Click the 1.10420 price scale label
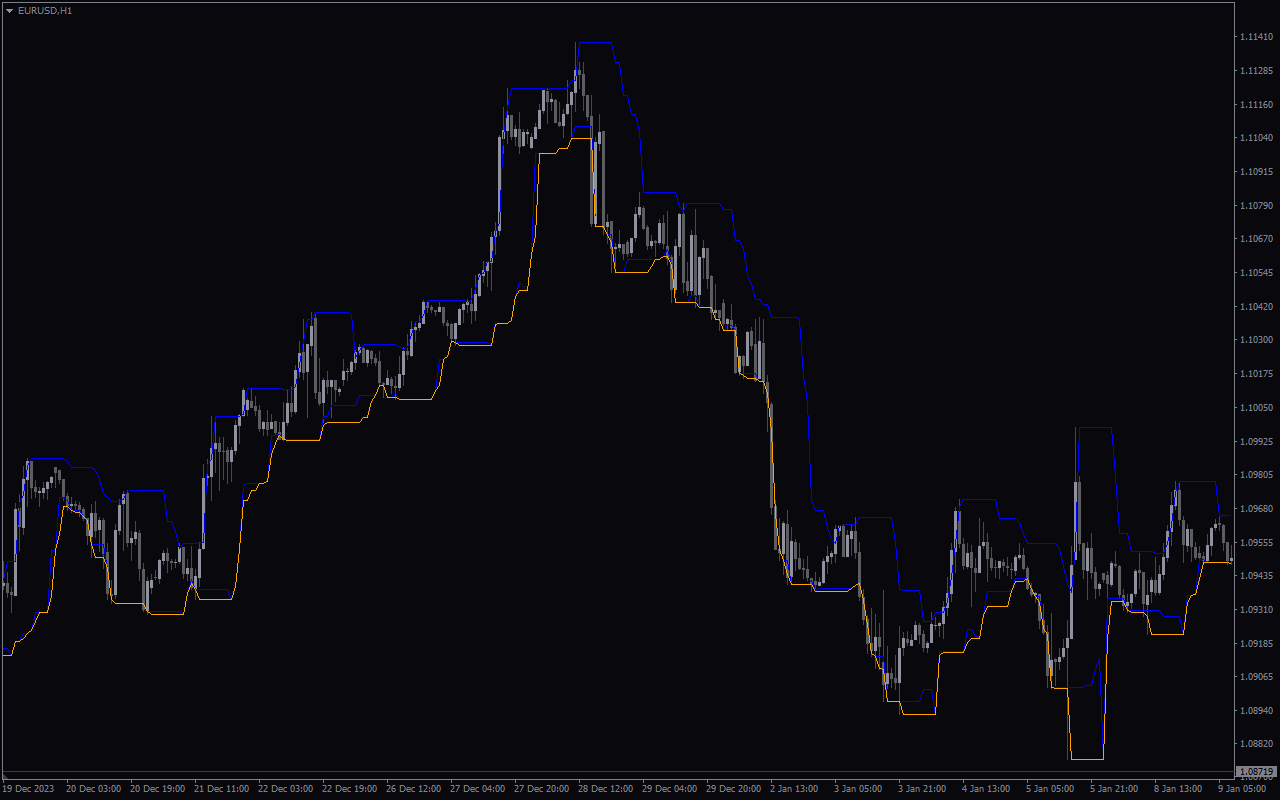This screenshot has width=1280, height=800. click(x=1256, y=306)
